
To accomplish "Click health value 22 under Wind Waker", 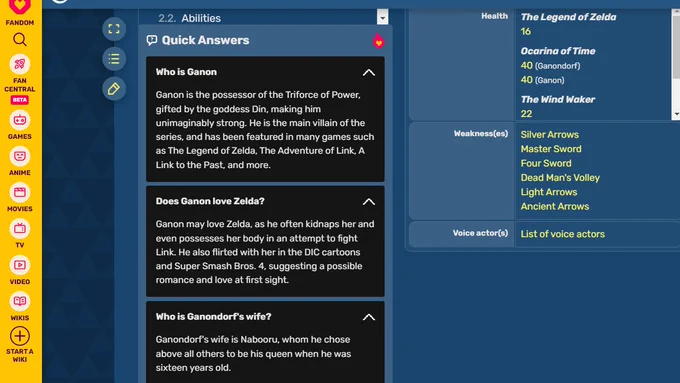I will click(x=526, y=114).
